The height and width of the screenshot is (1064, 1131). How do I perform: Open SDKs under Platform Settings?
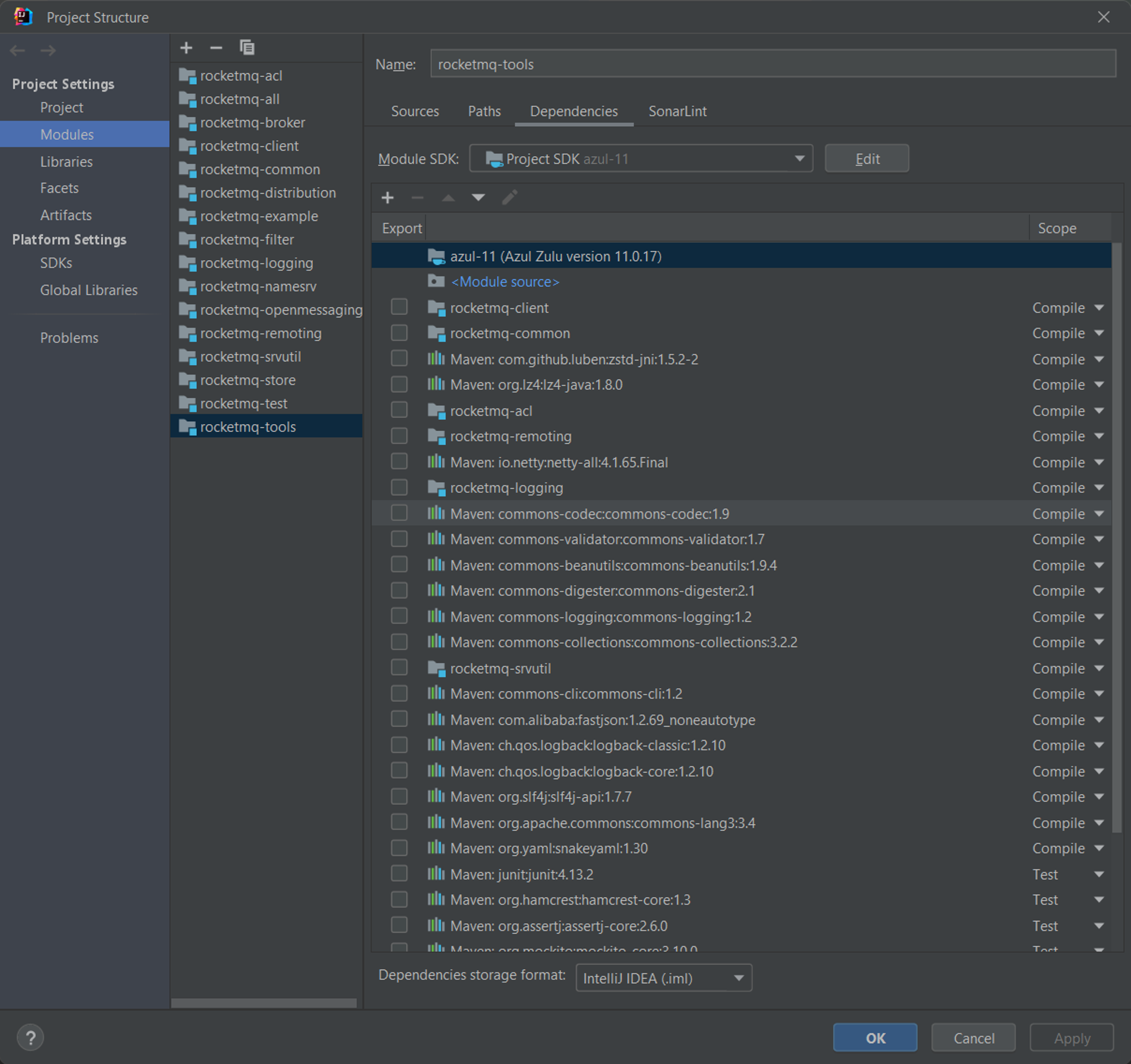(56, 263)
